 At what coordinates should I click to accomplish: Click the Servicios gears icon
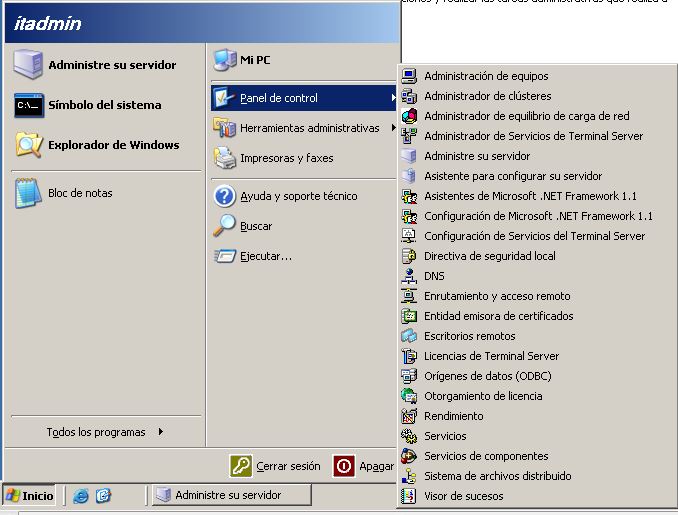[409, 436]
